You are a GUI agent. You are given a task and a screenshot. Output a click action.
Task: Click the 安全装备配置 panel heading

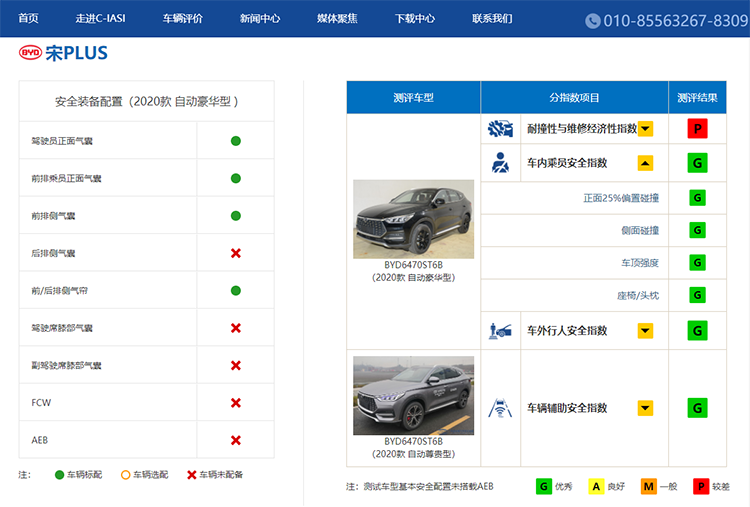(146, 101)
